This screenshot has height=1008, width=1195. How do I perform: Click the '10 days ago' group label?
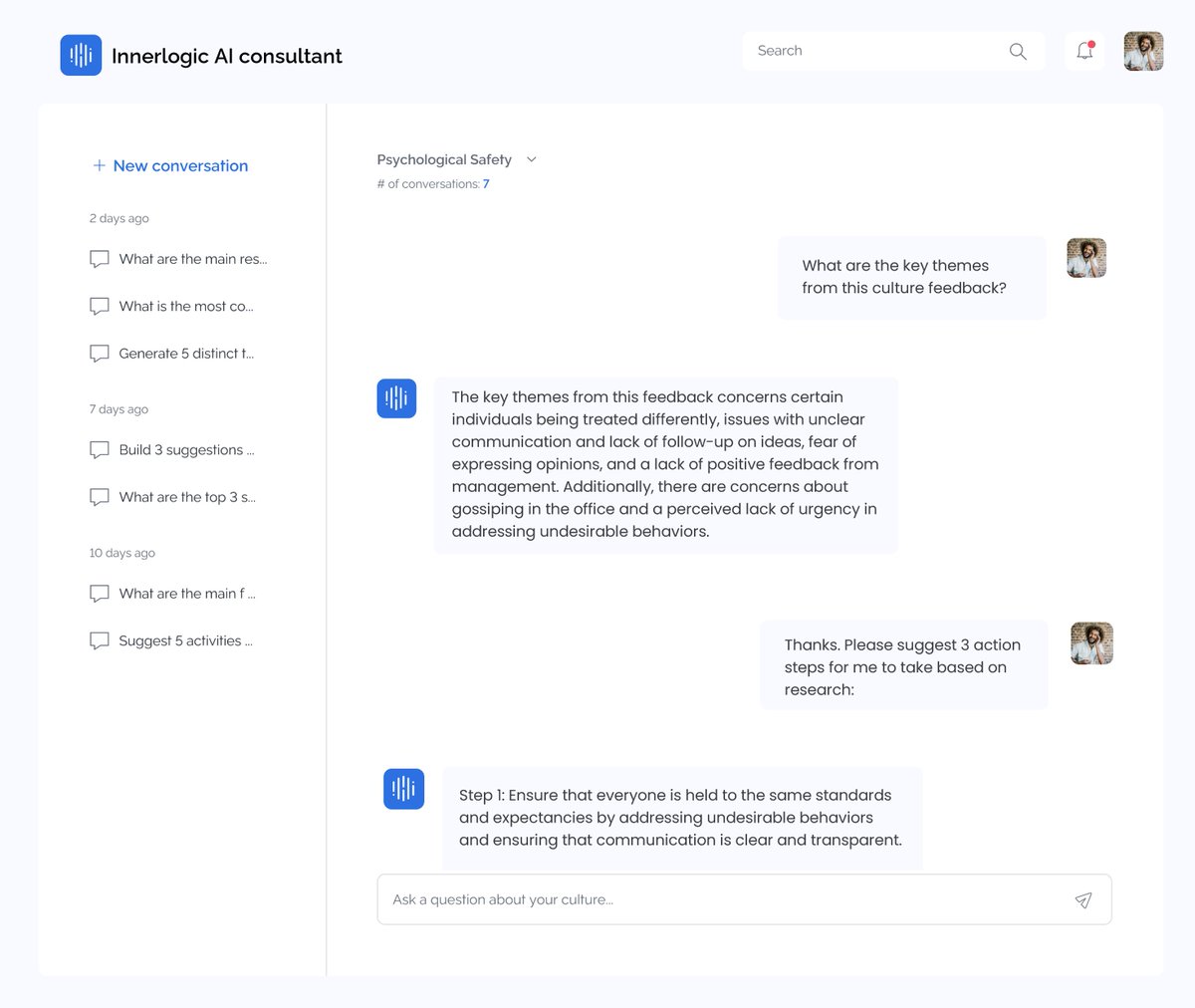(122, 553)
